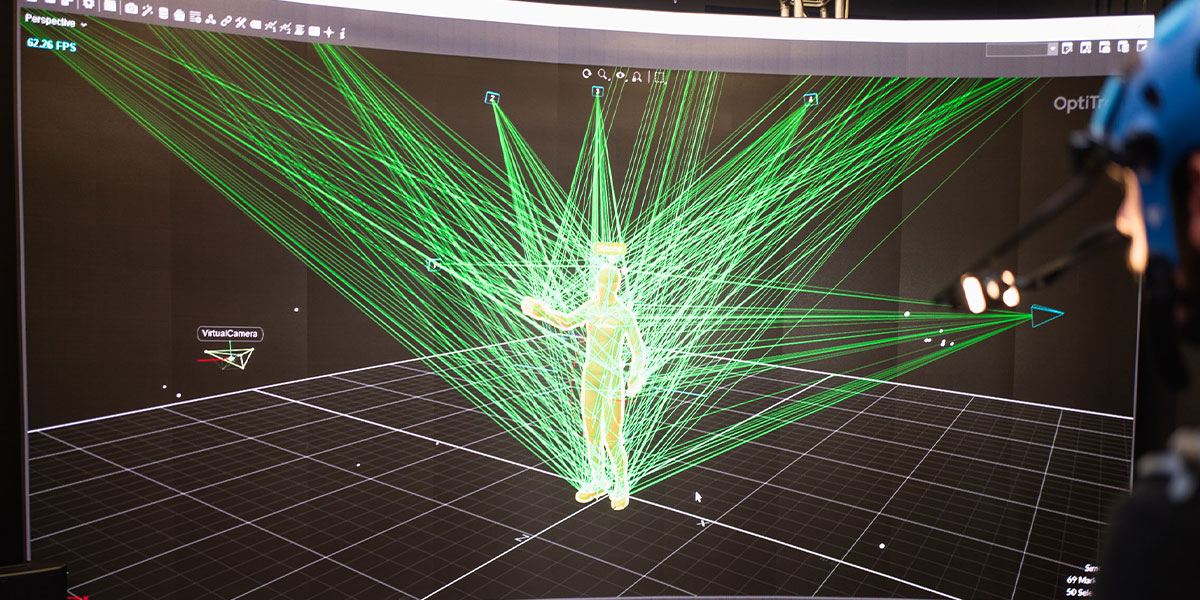Click the chain link icon in the toolbar
The width and height of the screenshot is (1200, 600).
pos(226,20)
